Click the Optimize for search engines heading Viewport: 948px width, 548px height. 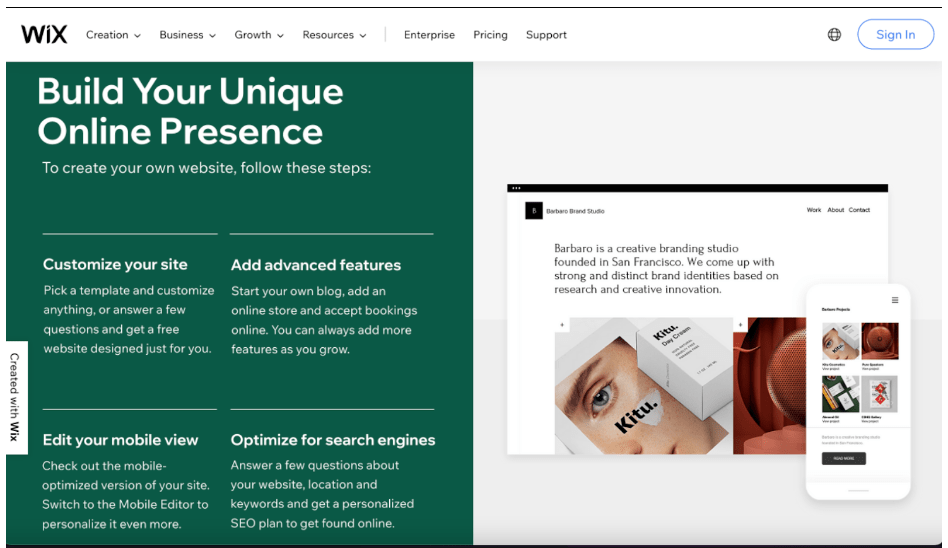tap(333, 440)
